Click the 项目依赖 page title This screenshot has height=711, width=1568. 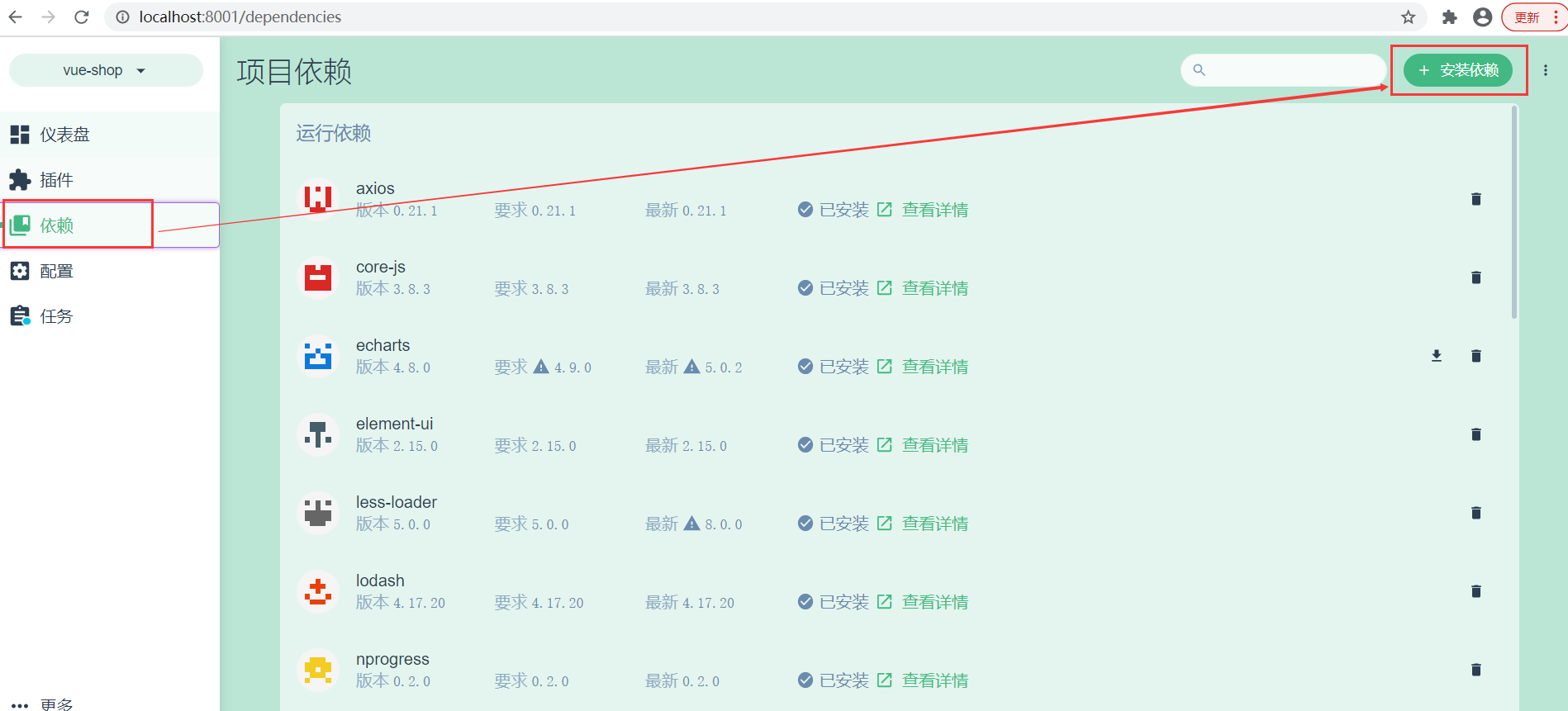(x=294, y=71)
